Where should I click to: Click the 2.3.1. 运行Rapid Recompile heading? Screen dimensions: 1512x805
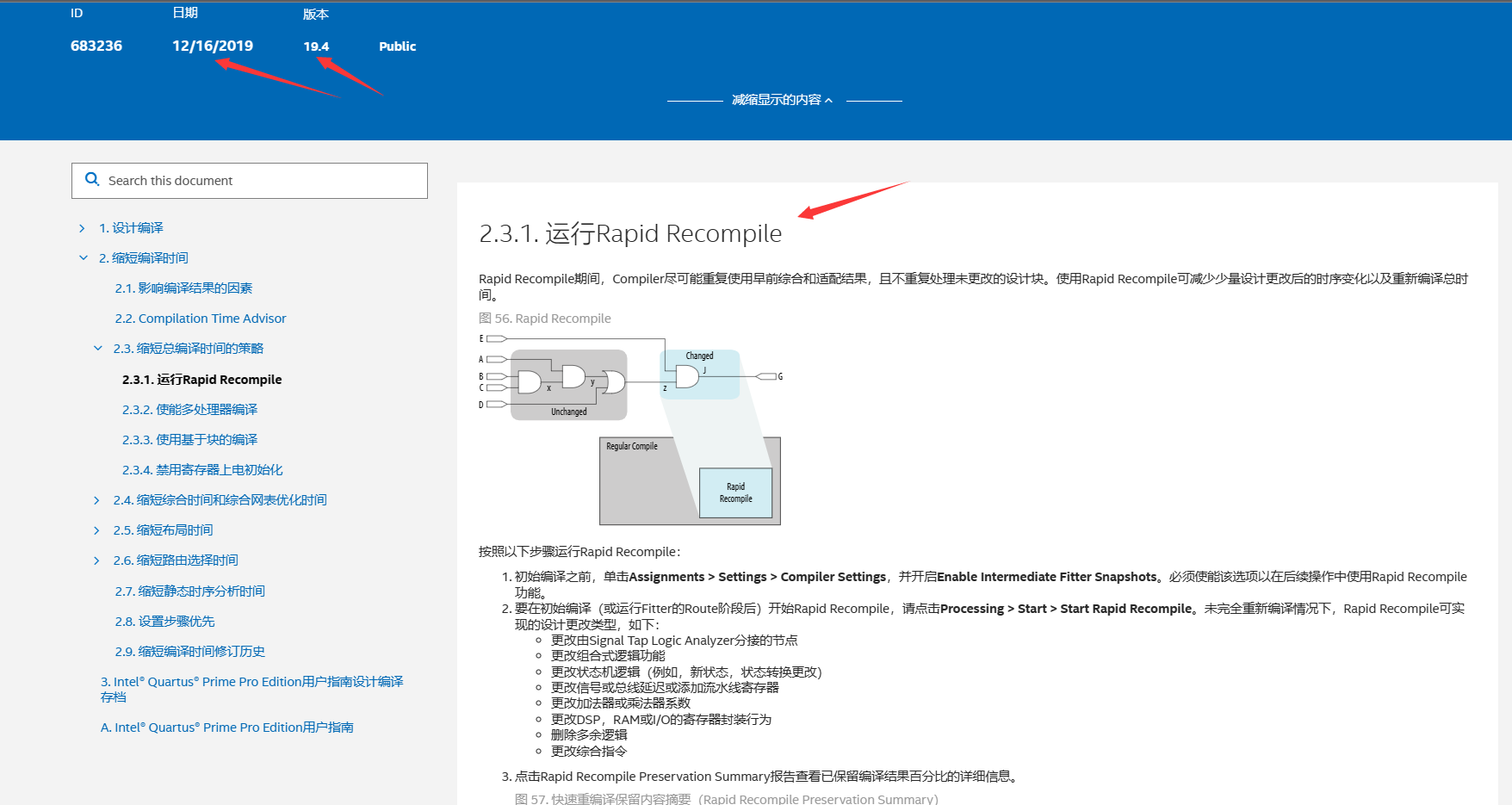pos(630,233)
